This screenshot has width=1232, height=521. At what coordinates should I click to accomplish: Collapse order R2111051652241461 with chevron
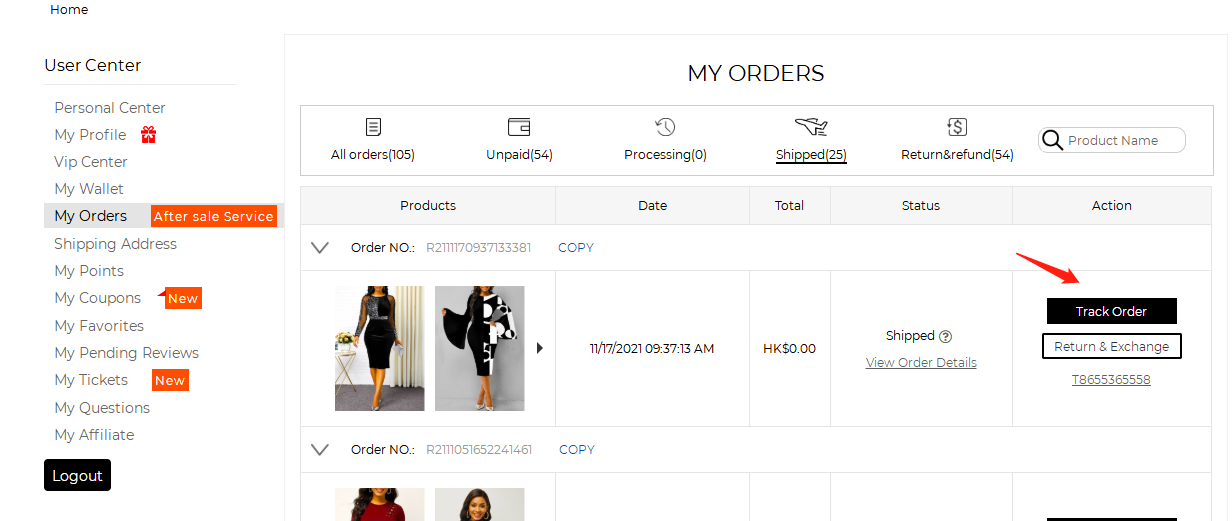(x=320, y=450)
